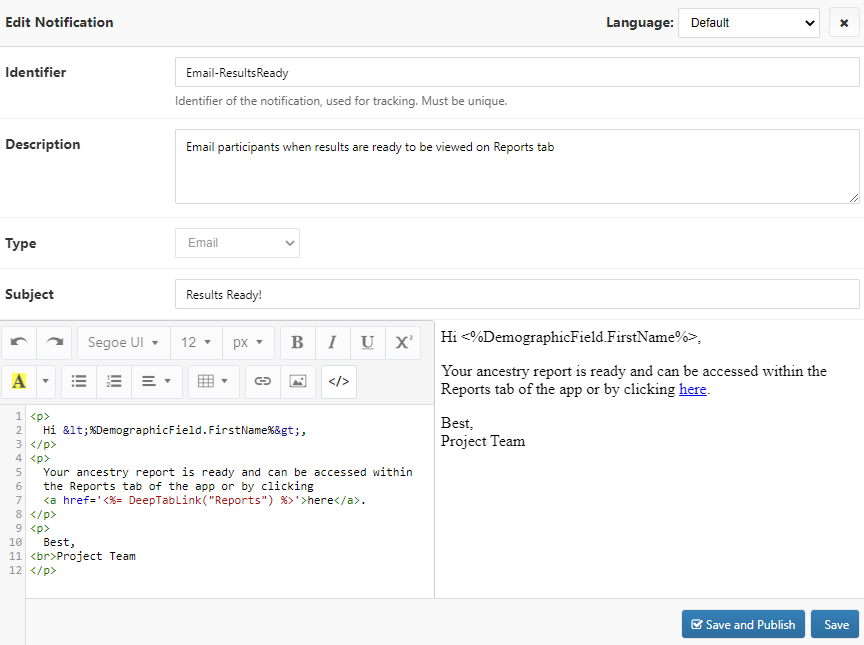Expand the Segoe UI font family dropdown
Image resolution: width=864 pixels, height=645 pixels.
click(x=123, y=342)
